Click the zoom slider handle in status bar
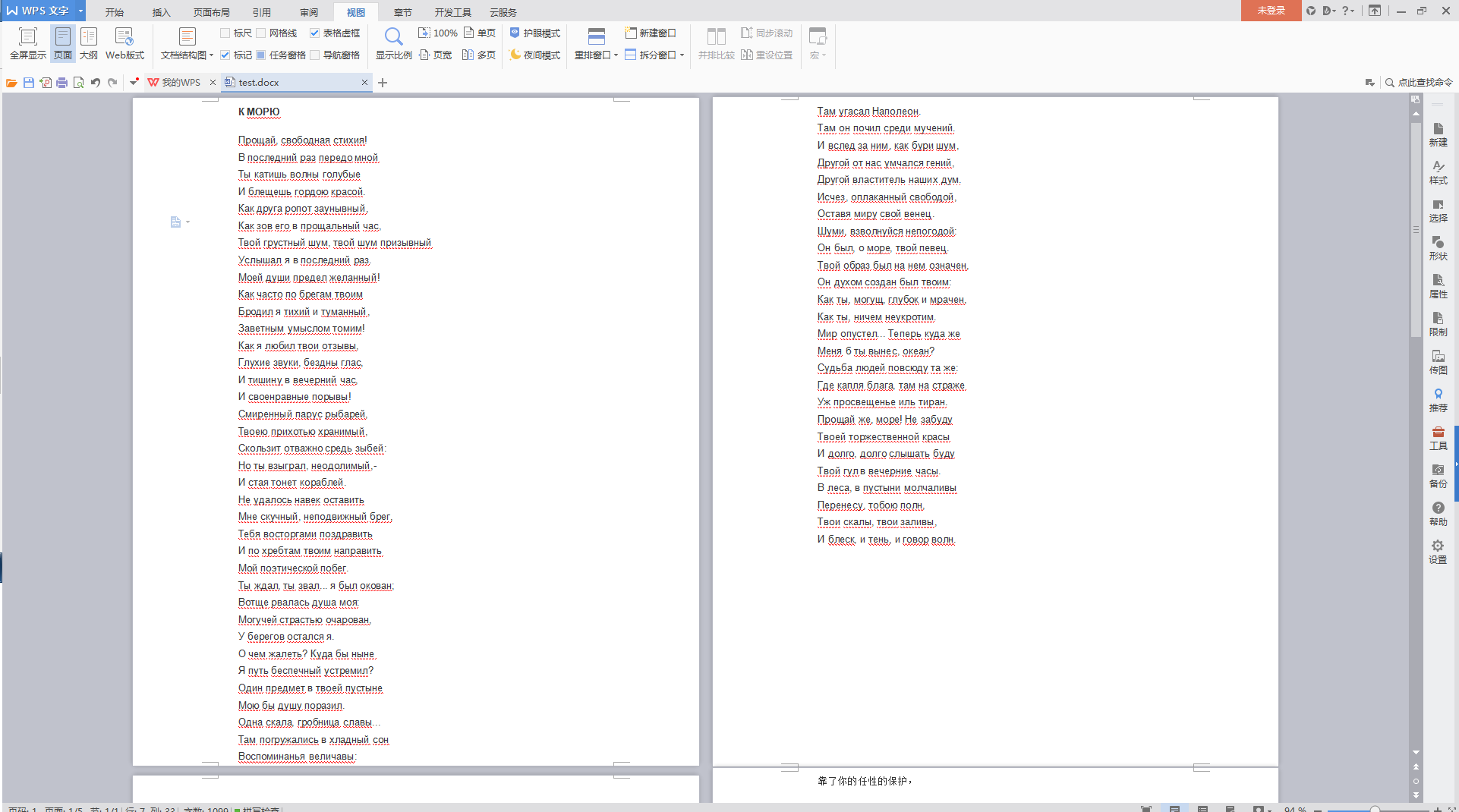Image resolution: width=1459 pixels, height=812 pixels. [x=1375, y=809]
